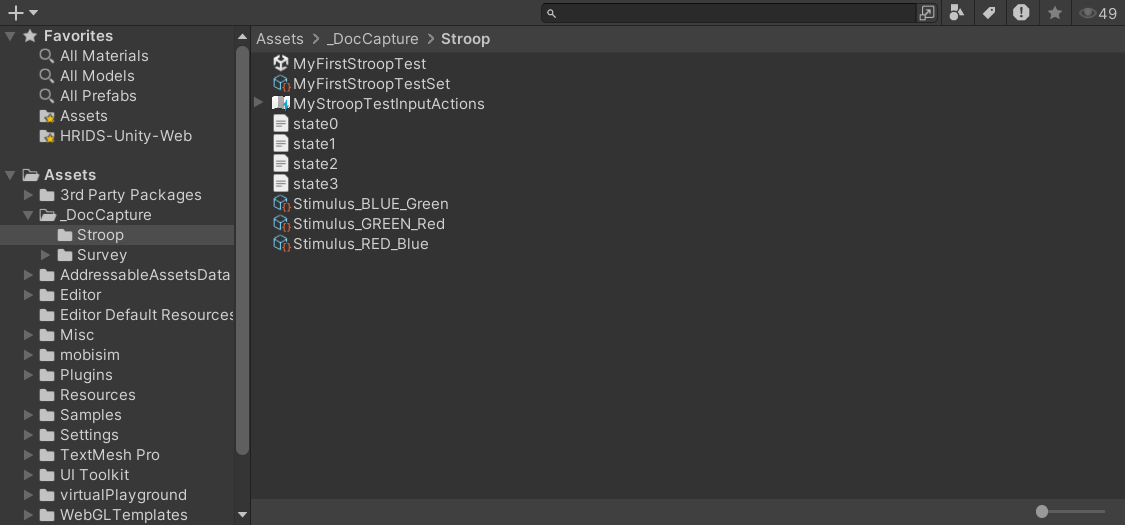The width and height of the screenshot is (1125, 525).
Task: Open Search by Label tag icon
Action: tap(989, 13)
